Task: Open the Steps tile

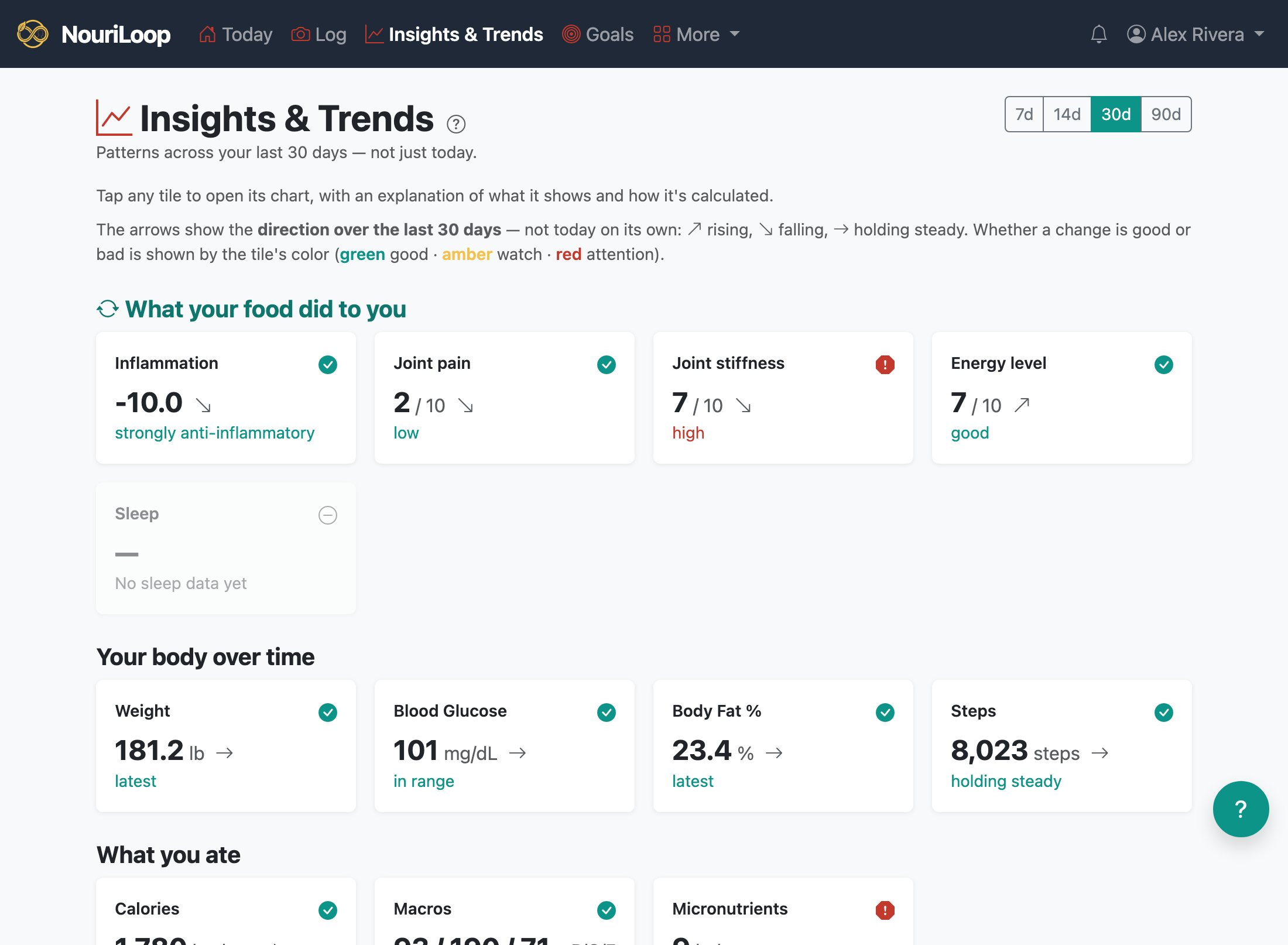Action: point(1062,745)
